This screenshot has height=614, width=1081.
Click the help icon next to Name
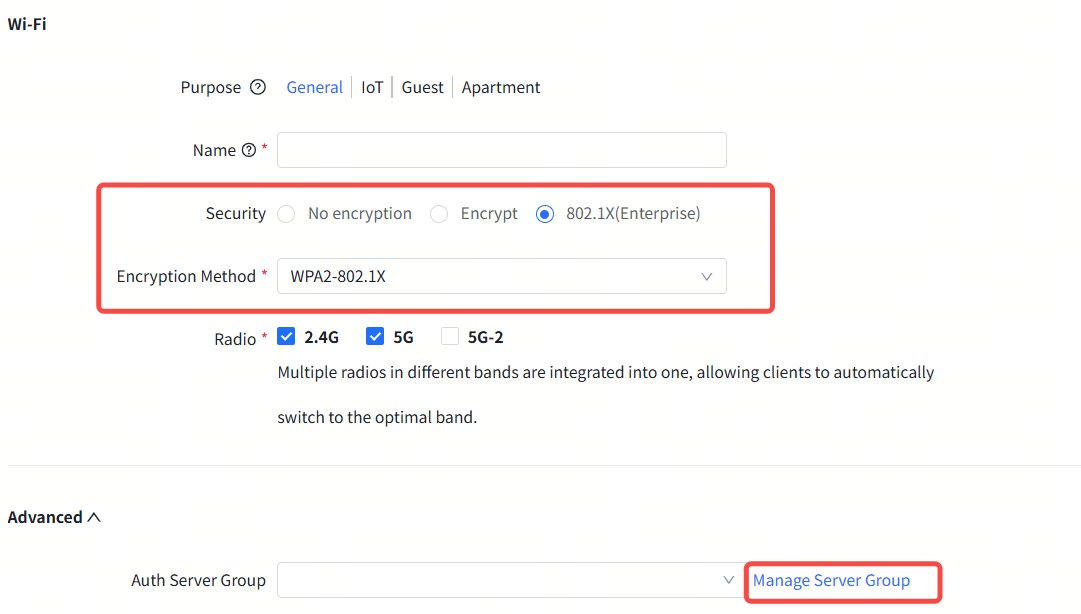[x=249, y=150]
